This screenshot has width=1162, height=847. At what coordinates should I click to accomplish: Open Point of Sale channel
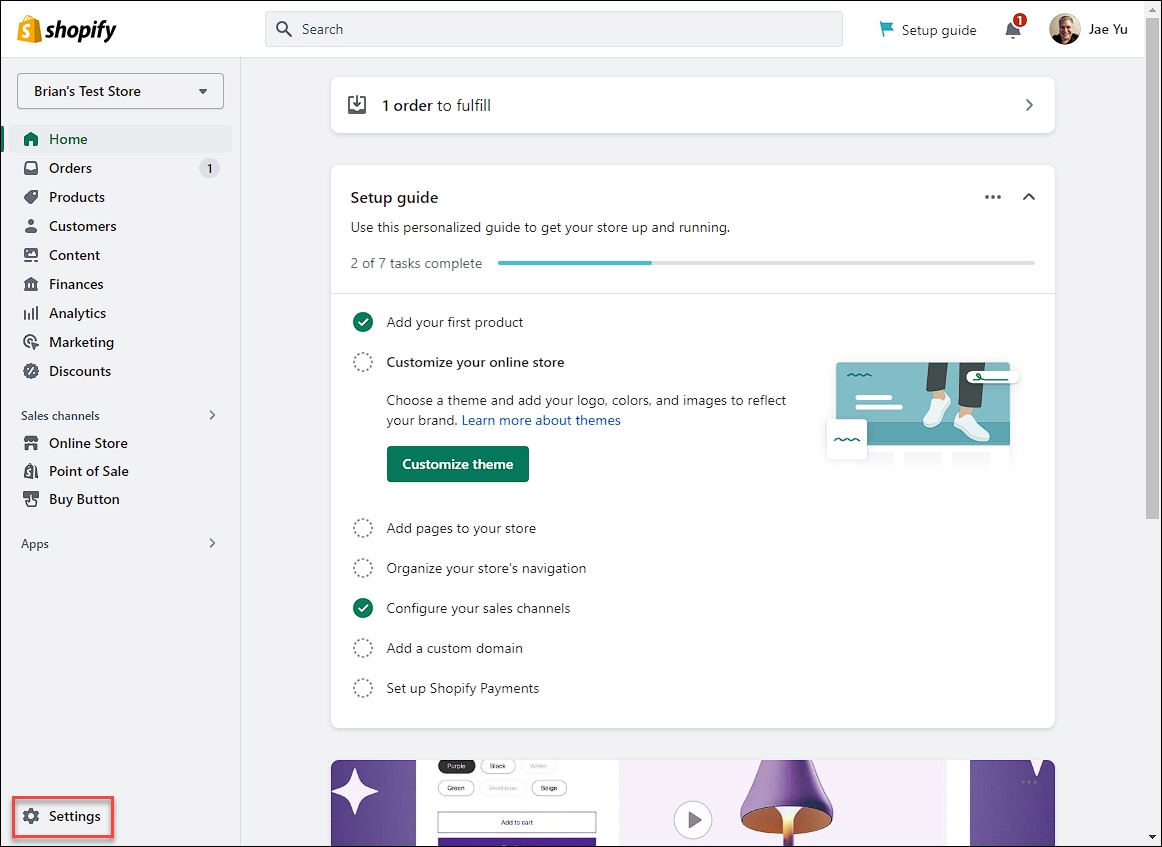pyautogui.click(x=91, y=471)
